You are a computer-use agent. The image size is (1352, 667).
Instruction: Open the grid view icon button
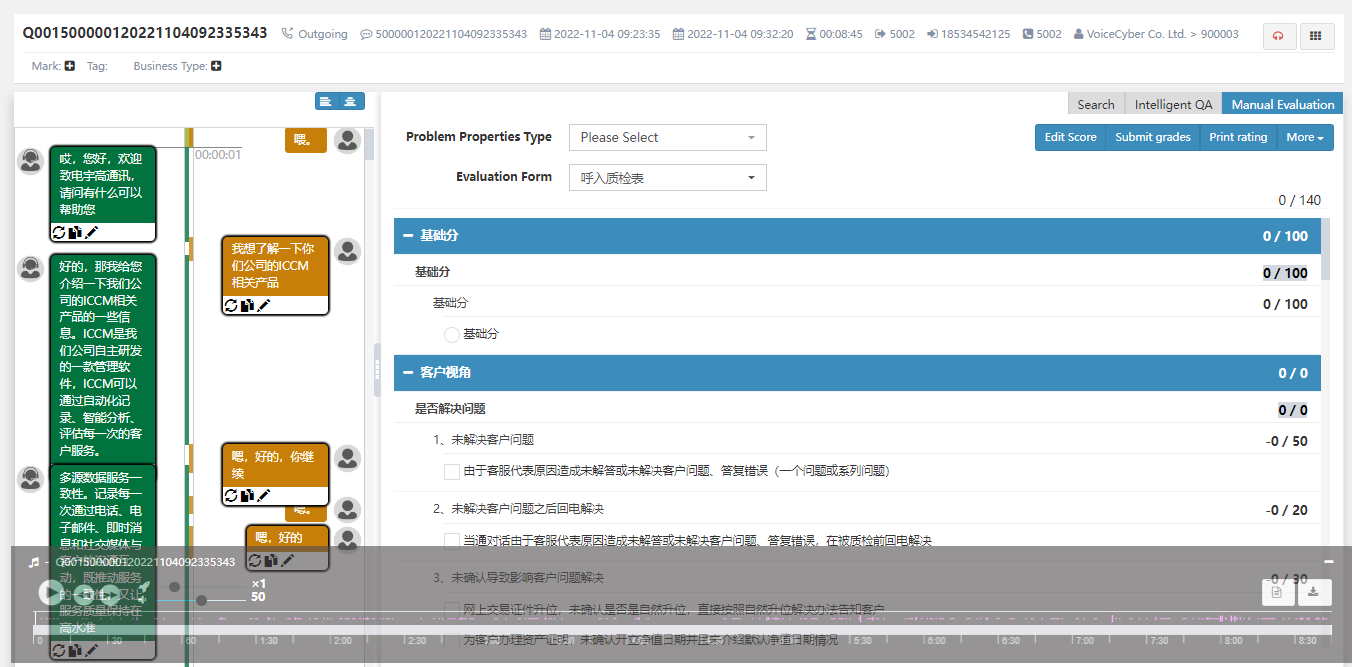point(1315,36)
